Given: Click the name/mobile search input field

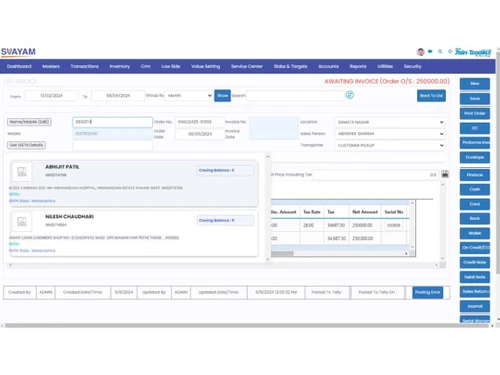Looking at the screenshot, I should coord(113,122).
